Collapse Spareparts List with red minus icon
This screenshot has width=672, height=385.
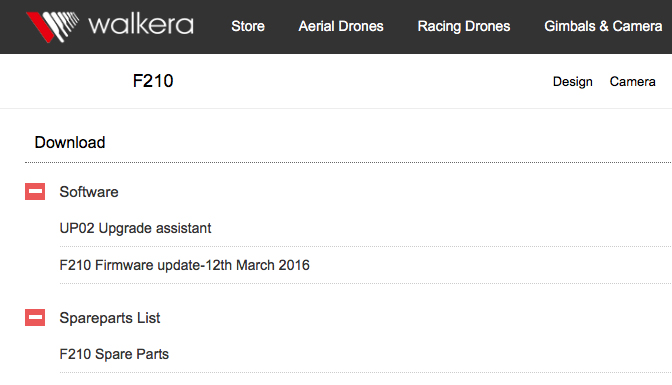coord(35,318)
